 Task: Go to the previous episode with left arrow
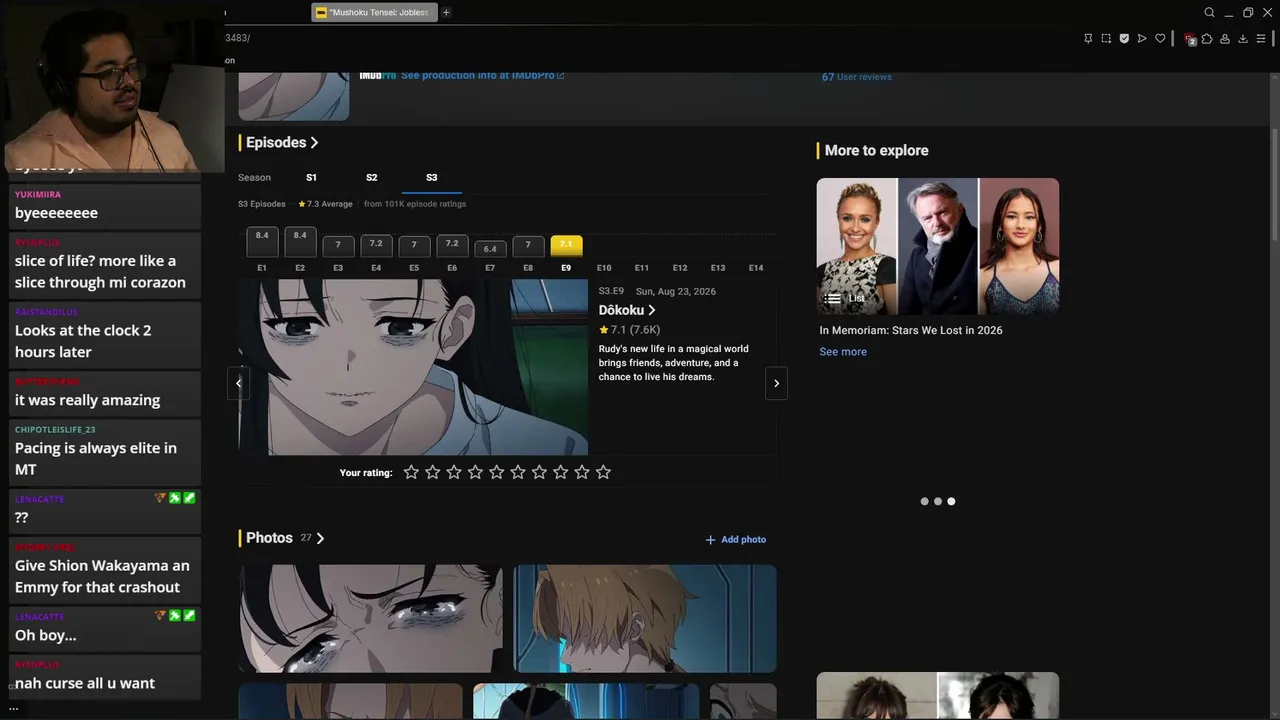[238, 383]
